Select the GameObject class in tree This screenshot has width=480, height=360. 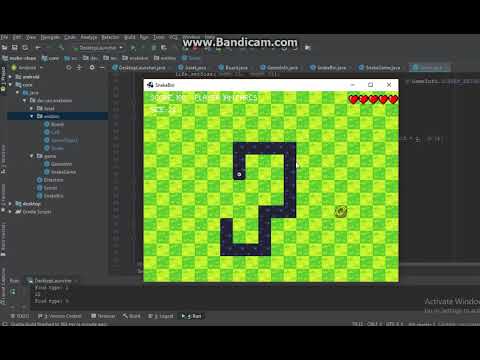click(x=65, y=140)
